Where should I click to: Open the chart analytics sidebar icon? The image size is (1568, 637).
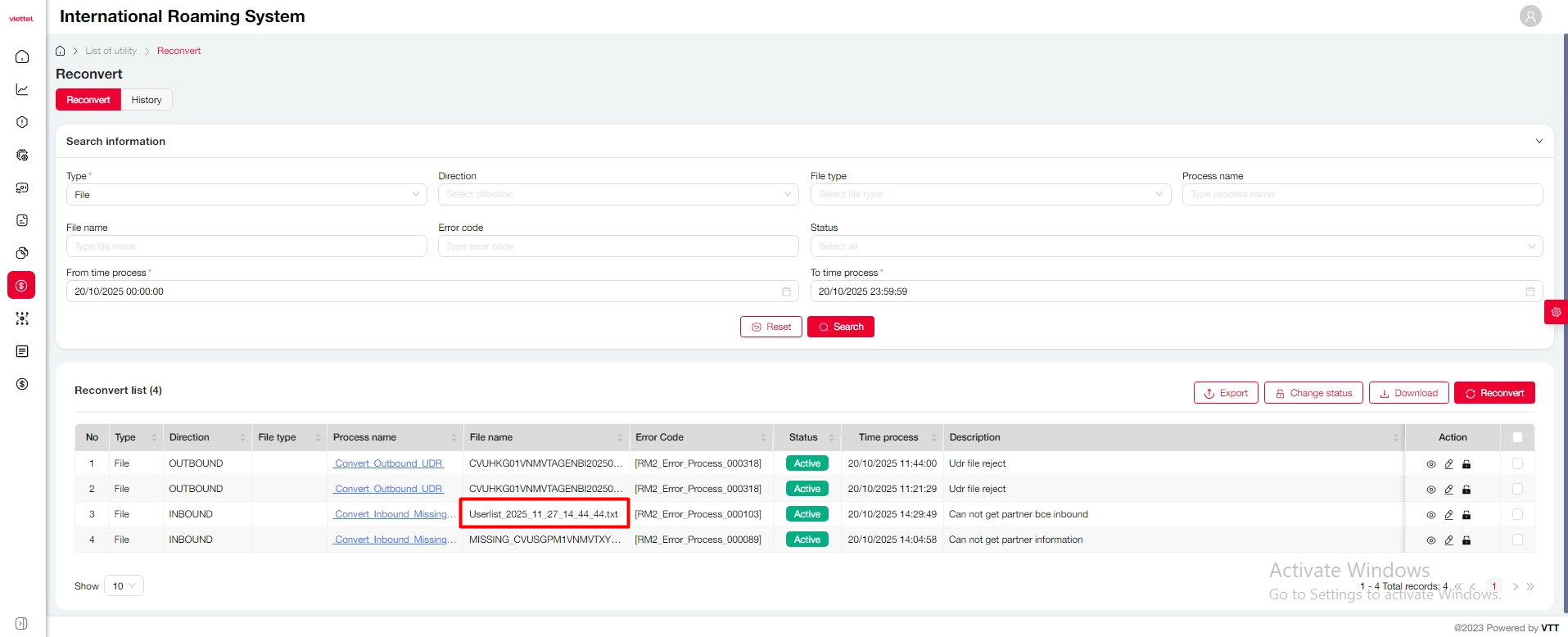(22, 89)
